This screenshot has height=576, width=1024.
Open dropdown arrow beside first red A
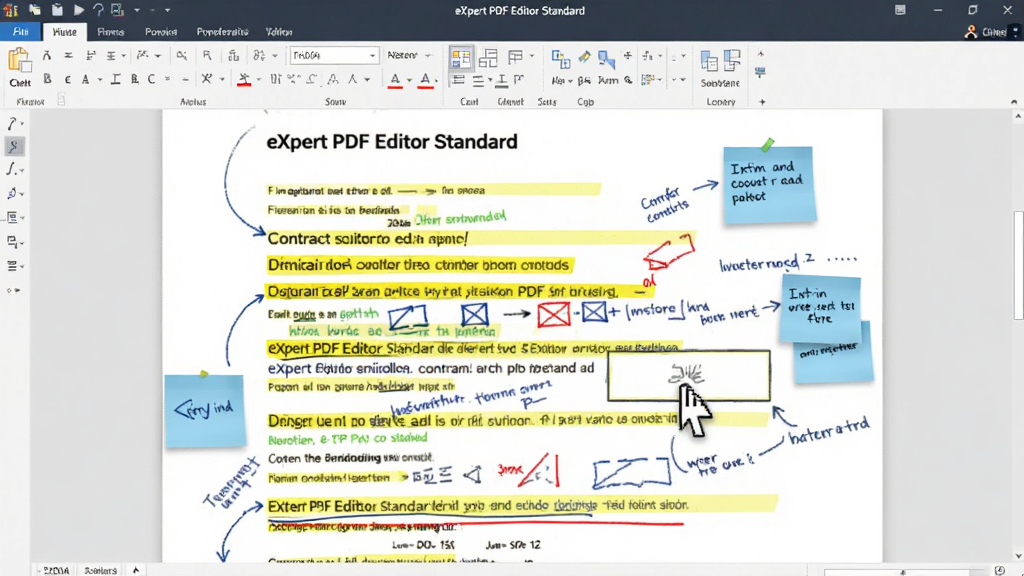point(409,80)
